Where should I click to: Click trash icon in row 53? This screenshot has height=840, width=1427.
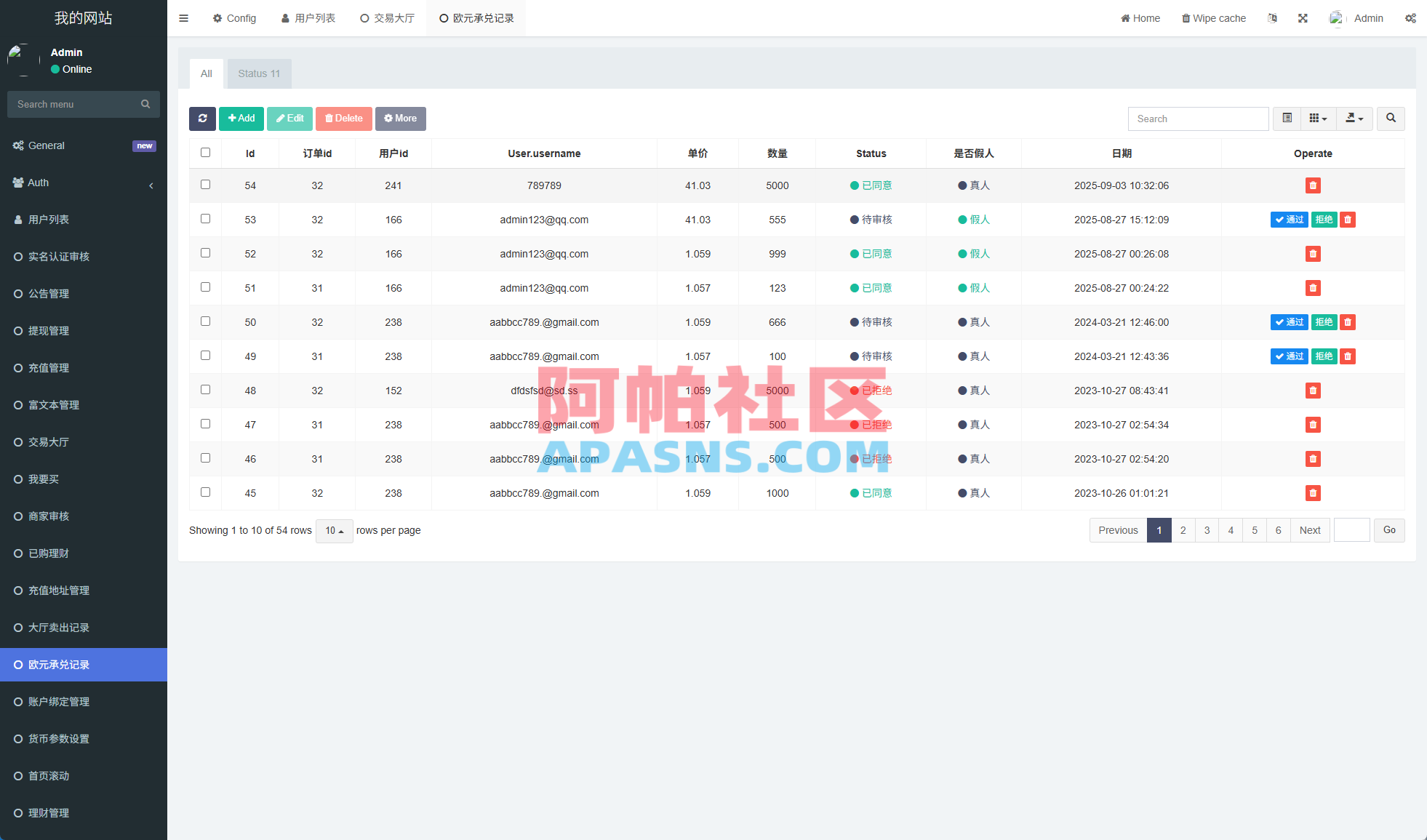point(1348,220)
